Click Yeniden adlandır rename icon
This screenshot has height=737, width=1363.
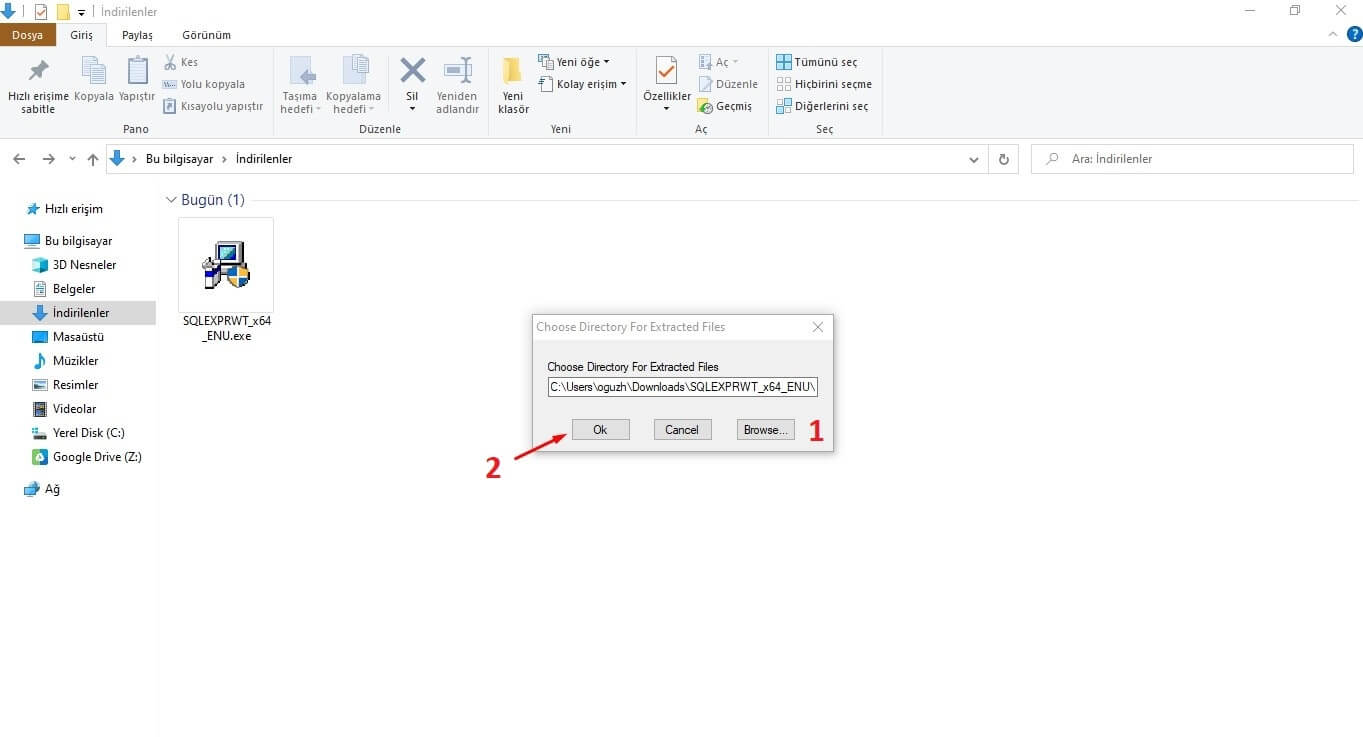458,84
